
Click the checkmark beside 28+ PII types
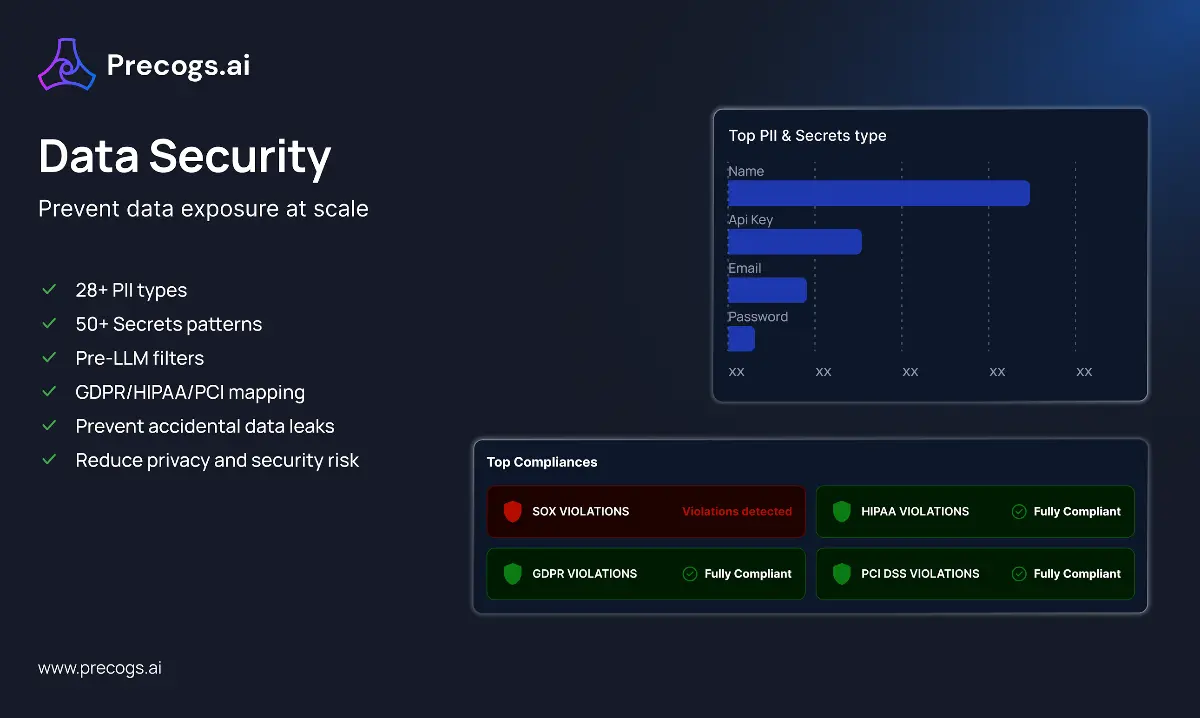[x=48, y=290]
